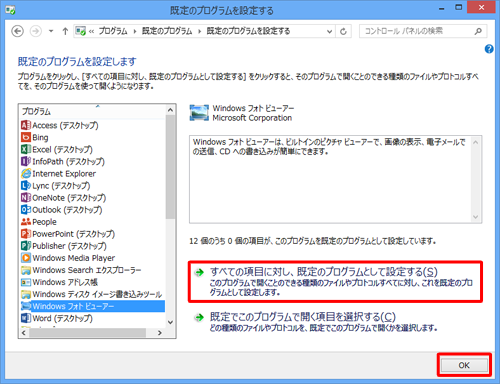The width and height of the screenshot is (500, 384).
Task: Click the window icon in title bar
Action: pos(10,9)
